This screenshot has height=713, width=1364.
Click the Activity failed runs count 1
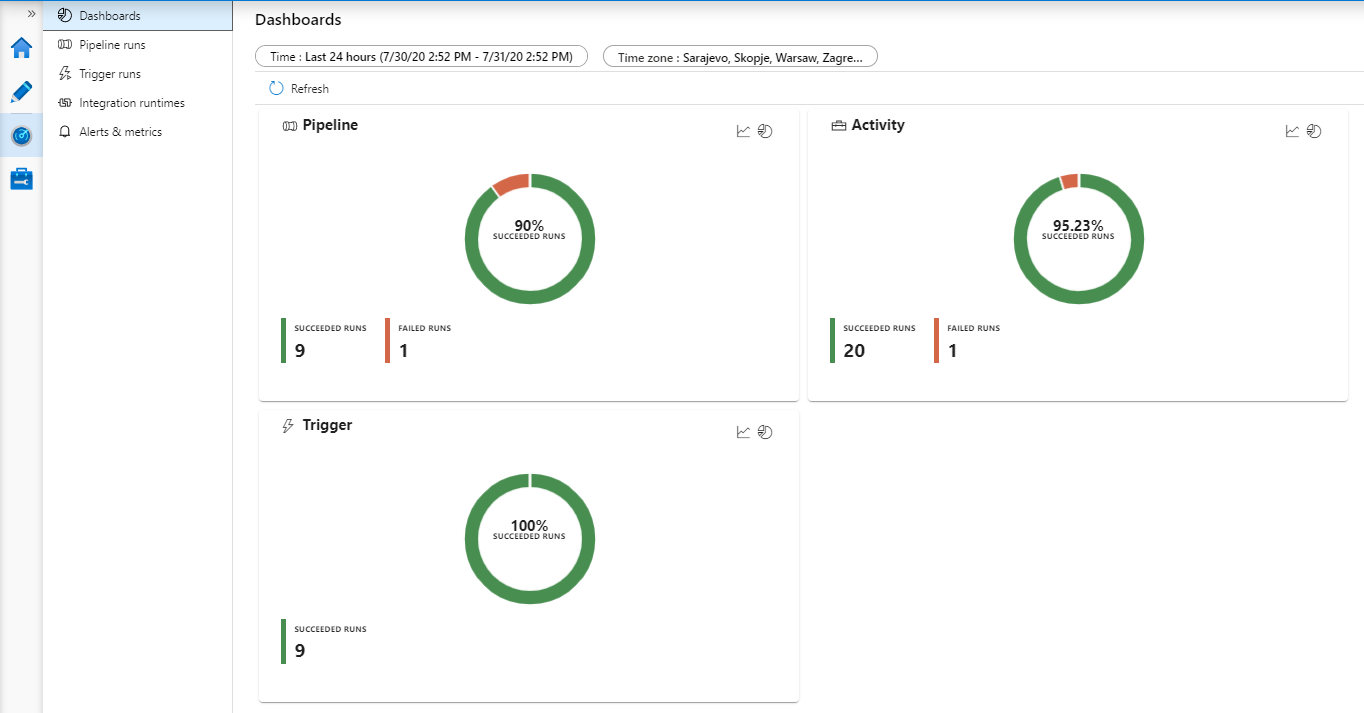953,350
